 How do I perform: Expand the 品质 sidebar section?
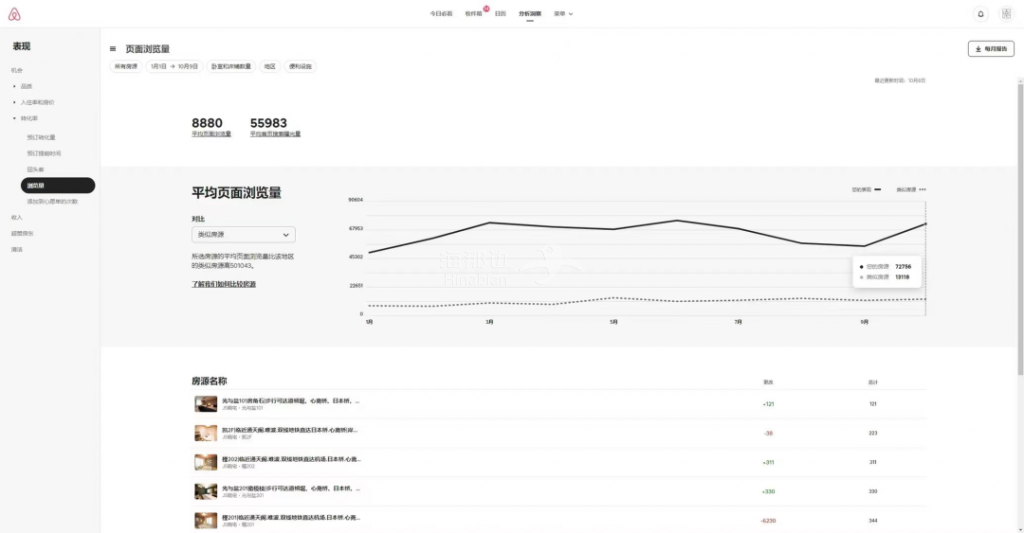[x=24, y=86]
